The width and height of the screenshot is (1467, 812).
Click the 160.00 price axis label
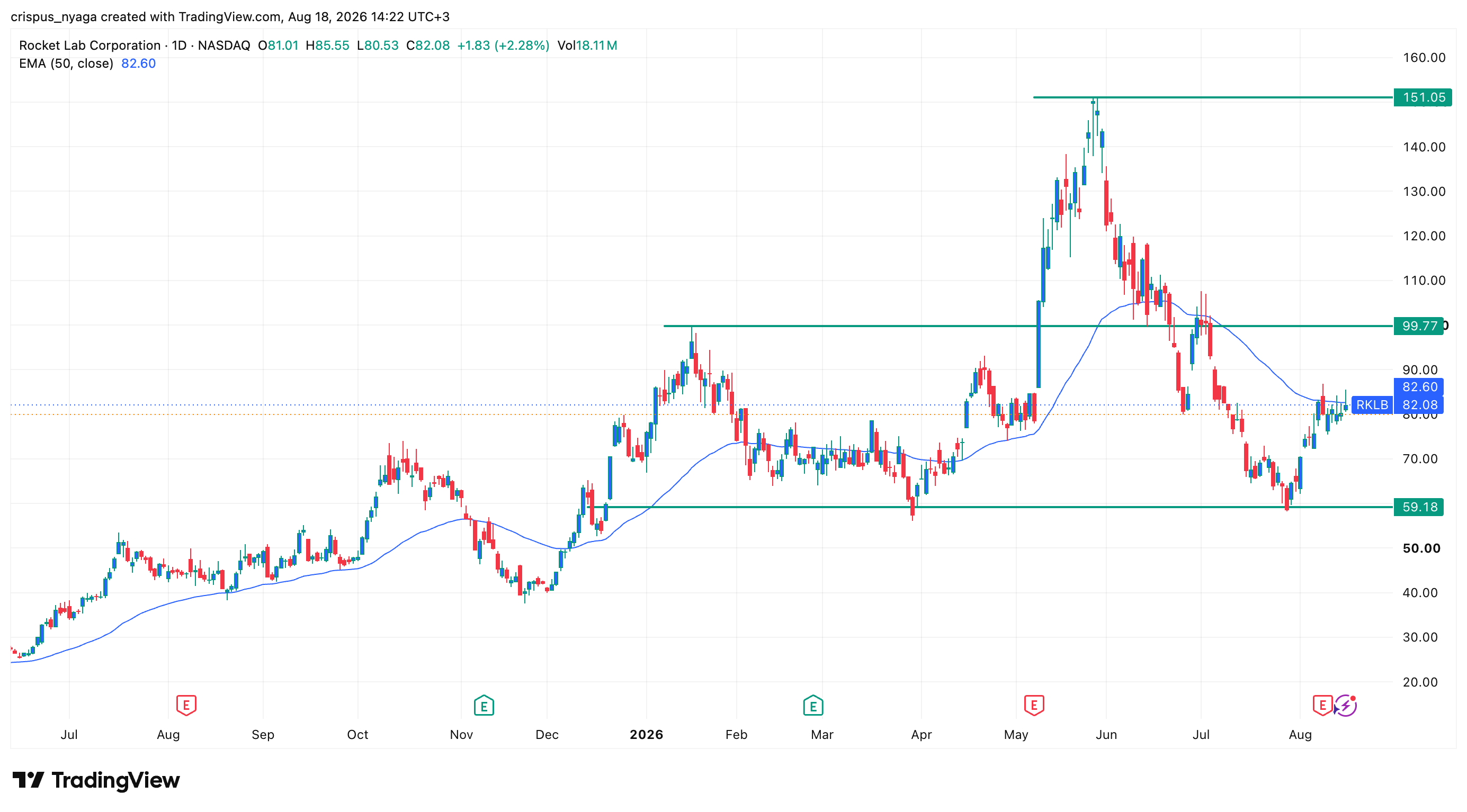[1424, 58]
